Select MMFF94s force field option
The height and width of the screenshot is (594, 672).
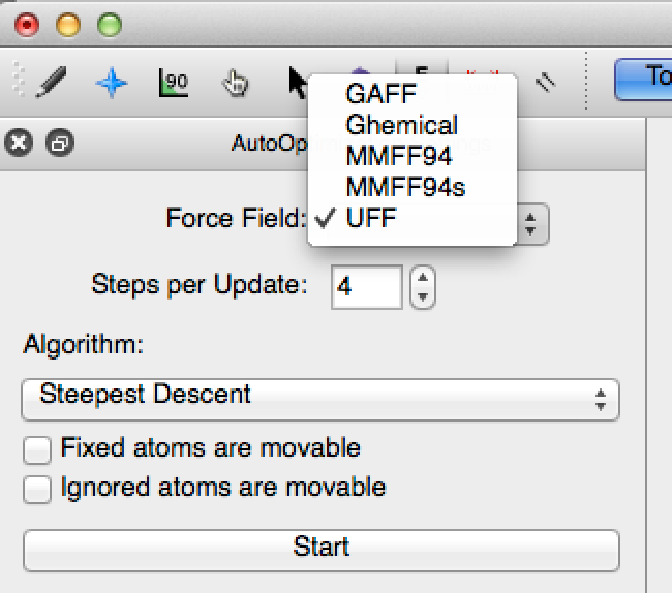coord(404,187)
